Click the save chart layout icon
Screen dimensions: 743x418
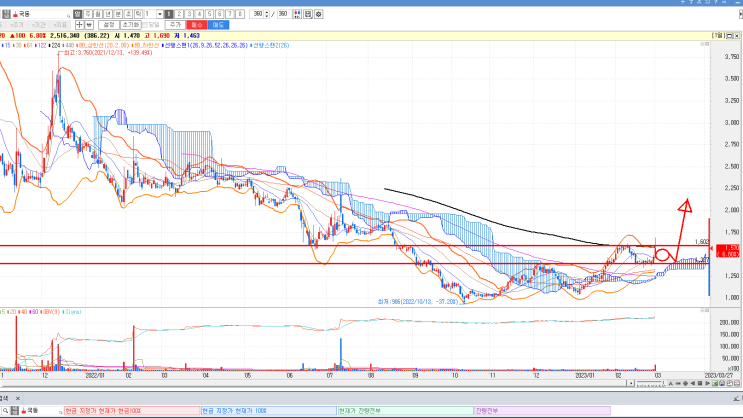click(308, 14)
